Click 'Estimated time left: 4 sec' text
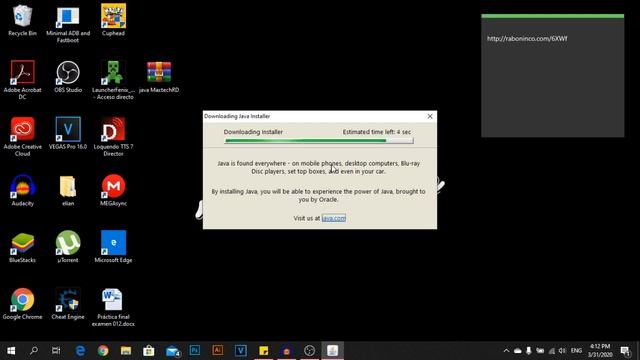Viewport: 640px width, 360px height. [x=377, y=132]
